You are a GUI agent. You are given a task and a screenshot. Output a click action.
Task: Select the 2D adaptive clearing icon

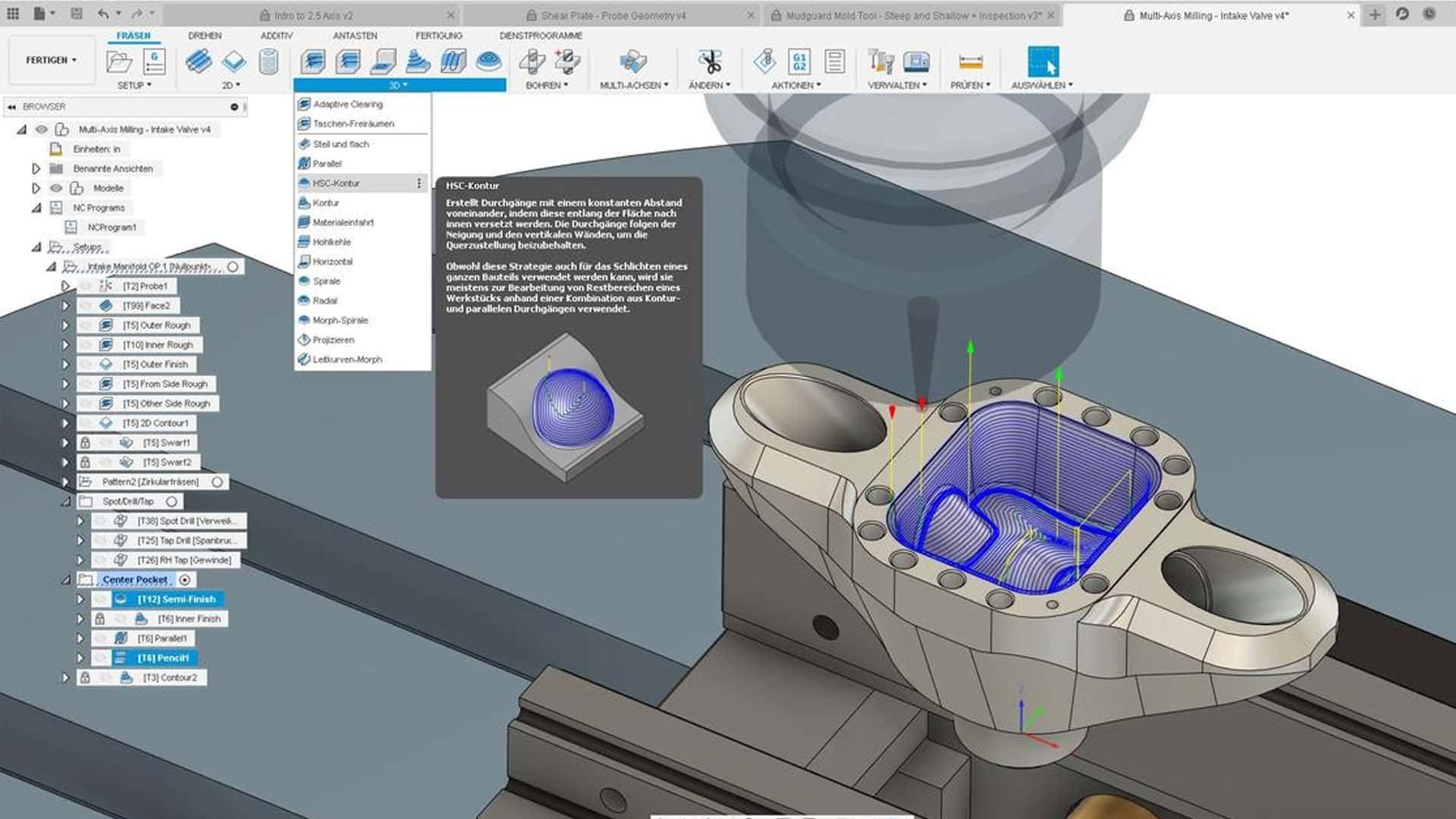(199, 61)
